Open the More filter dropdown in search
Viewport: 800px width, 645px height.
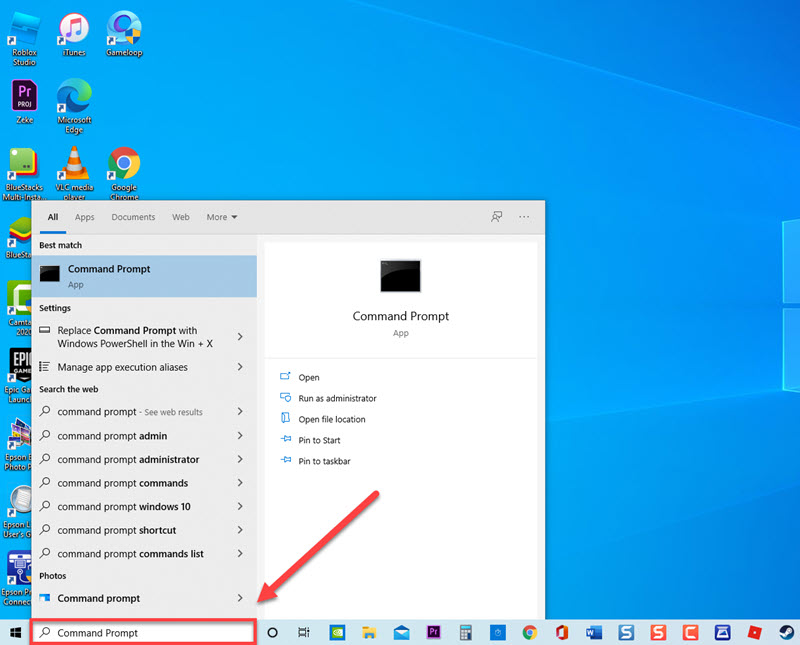coord(220,217)
